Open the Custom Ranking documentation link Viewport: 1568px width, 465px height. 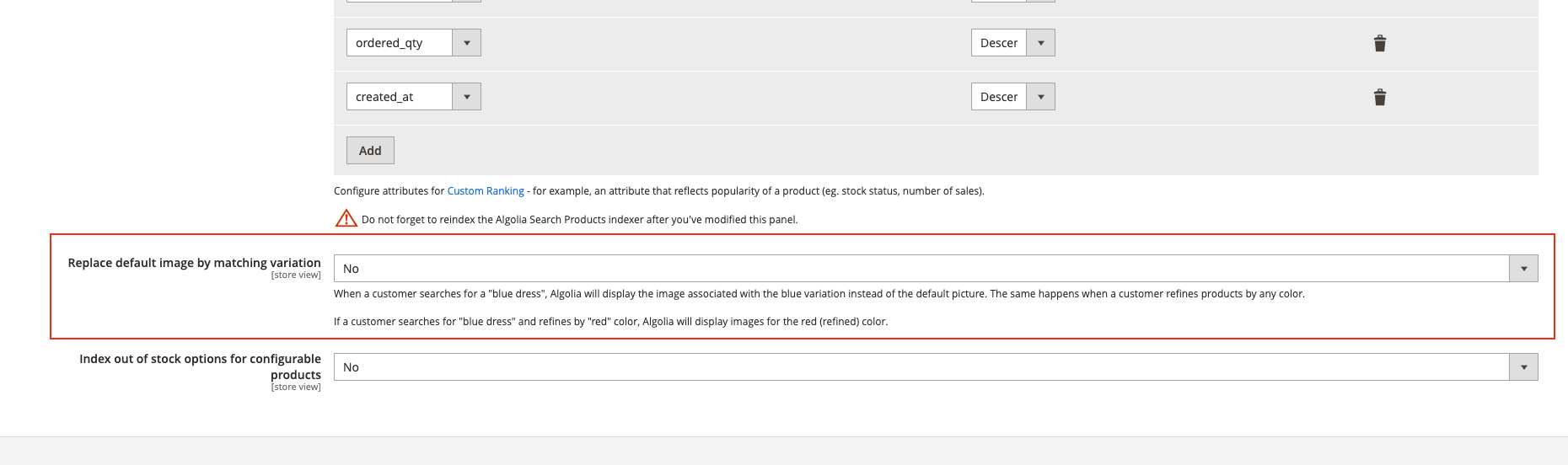tap(486, 191)
